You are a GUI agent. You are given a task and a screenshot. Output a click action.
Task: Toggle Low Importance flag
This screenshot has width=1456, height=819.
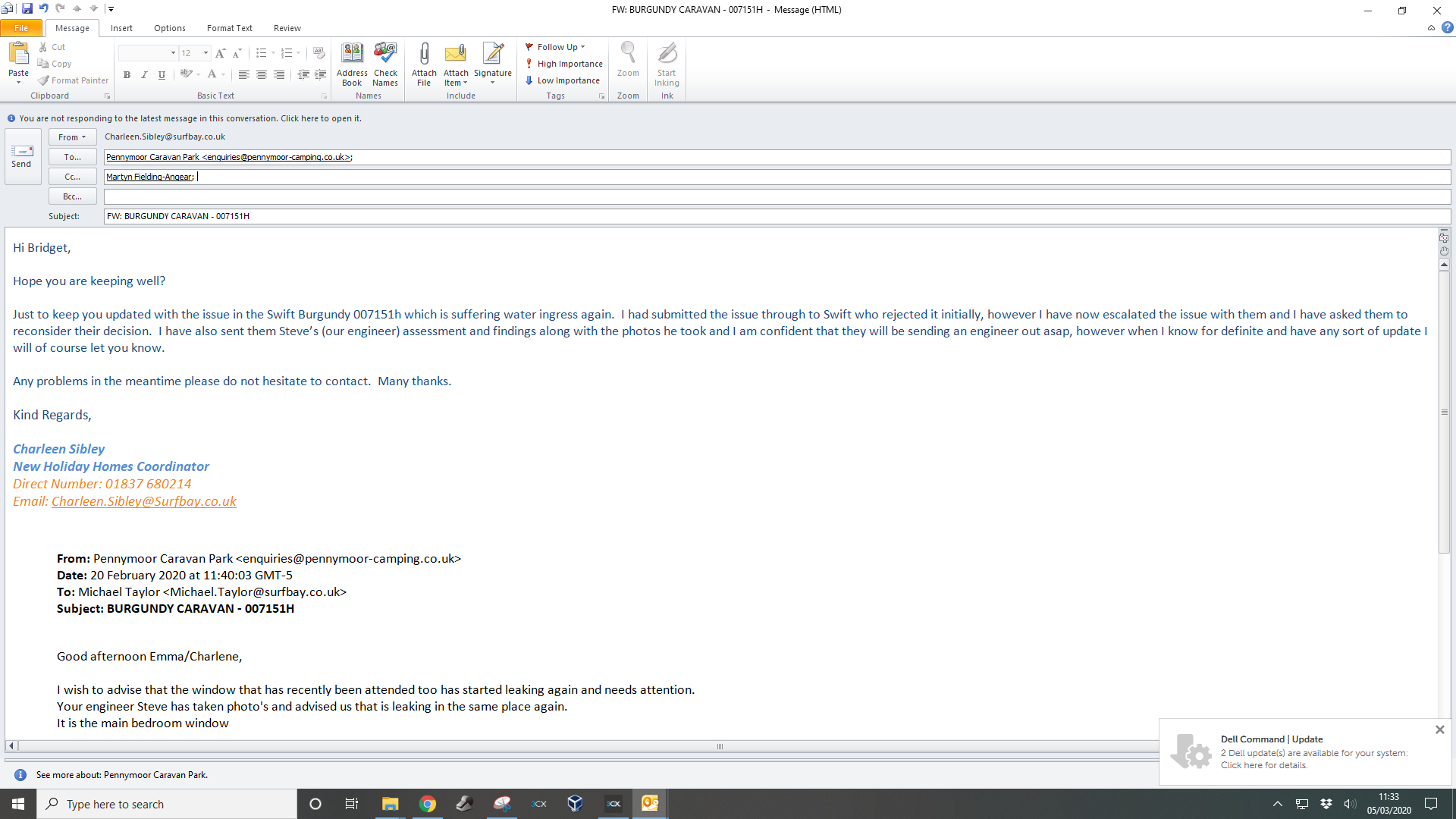(x=563, y=80)
